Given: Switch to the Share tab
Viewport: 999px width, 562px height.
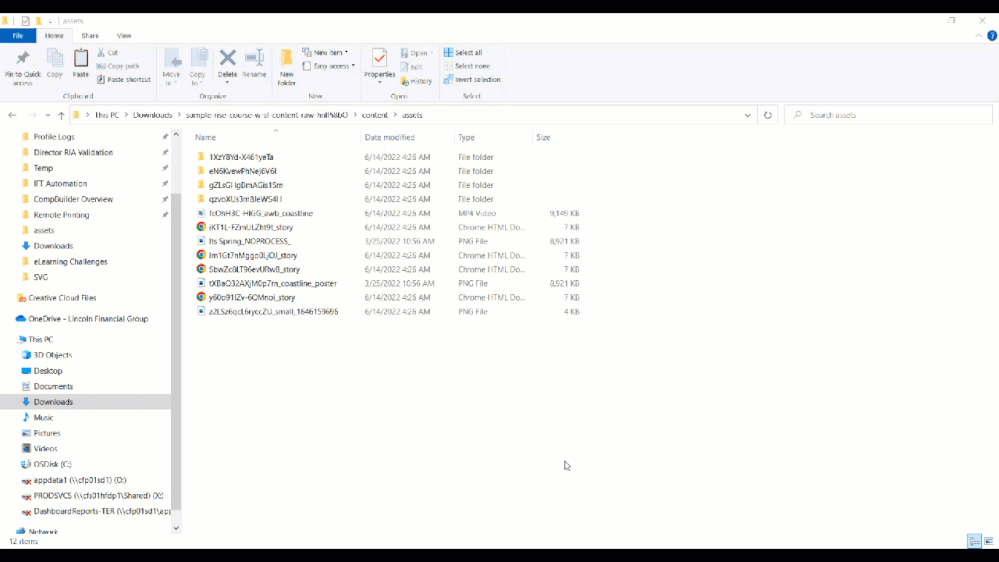Looking at the screenshot, I should pyautogui.click(x=90, y=36).
